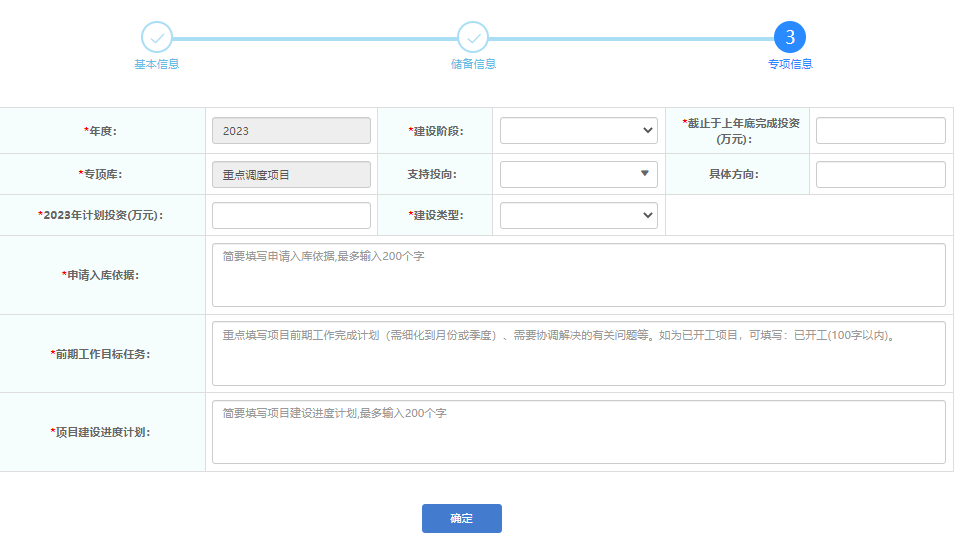Focus the 前期工作目标任务 text area

click(x=578, y=353)
